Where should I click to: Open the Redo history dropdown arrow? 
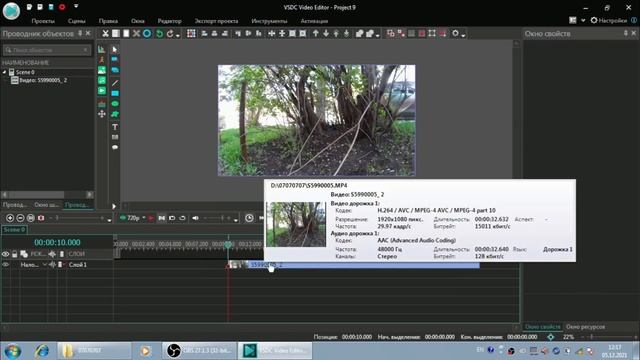(x=178, y=36)
